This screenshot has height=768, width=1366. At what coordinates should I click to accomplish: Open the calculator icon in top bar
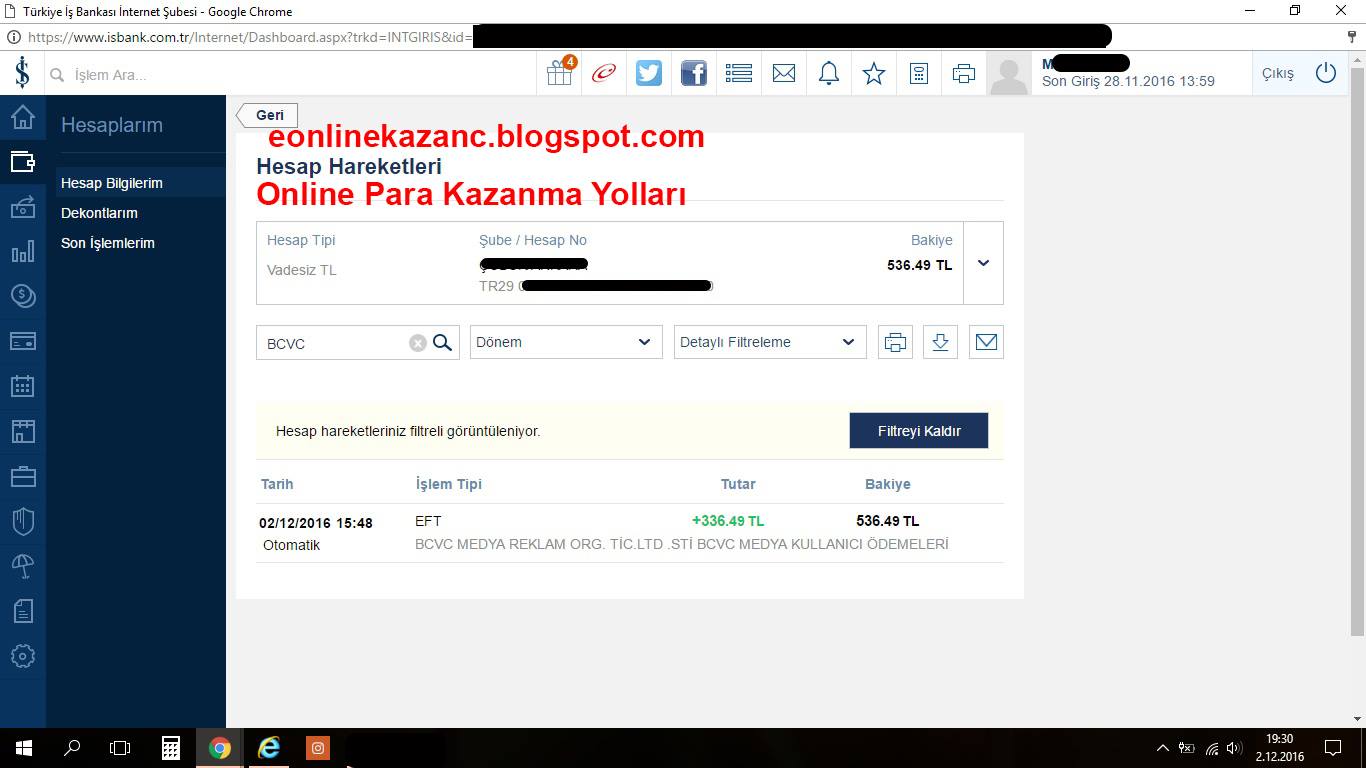(919, 73)
